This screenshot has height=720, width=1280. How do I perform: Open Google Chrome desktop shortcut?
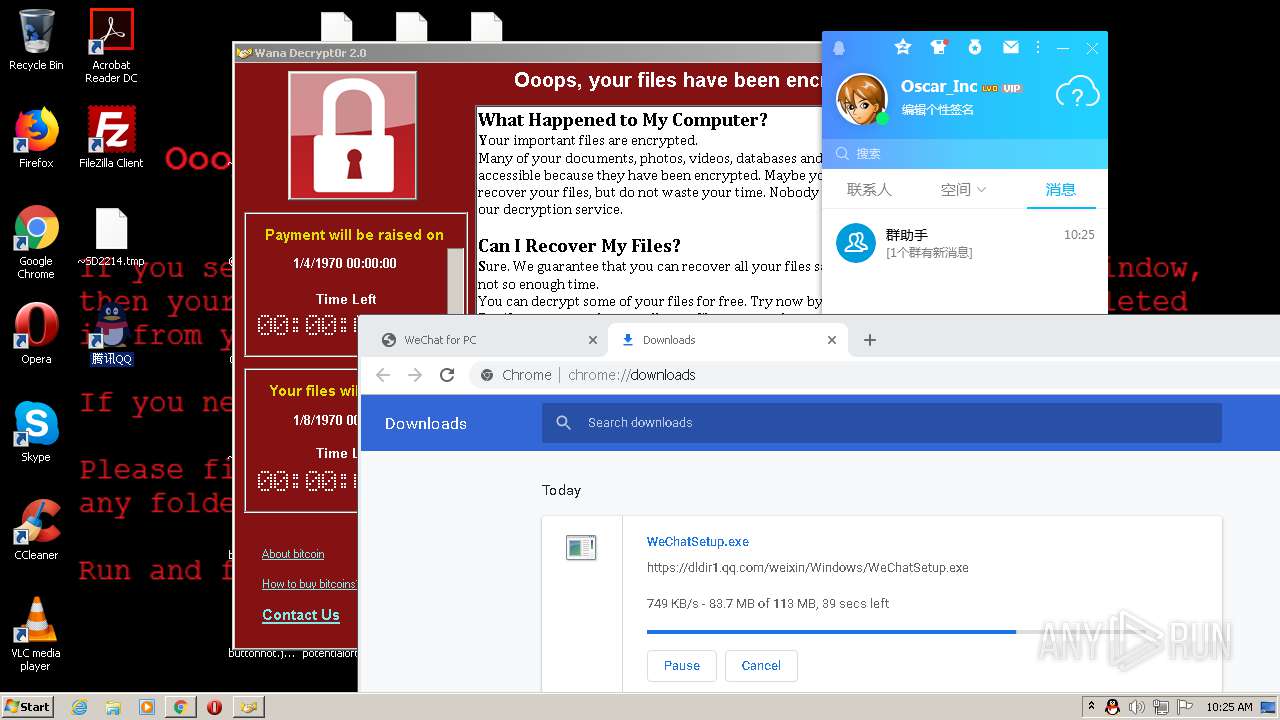click(36, 243)
